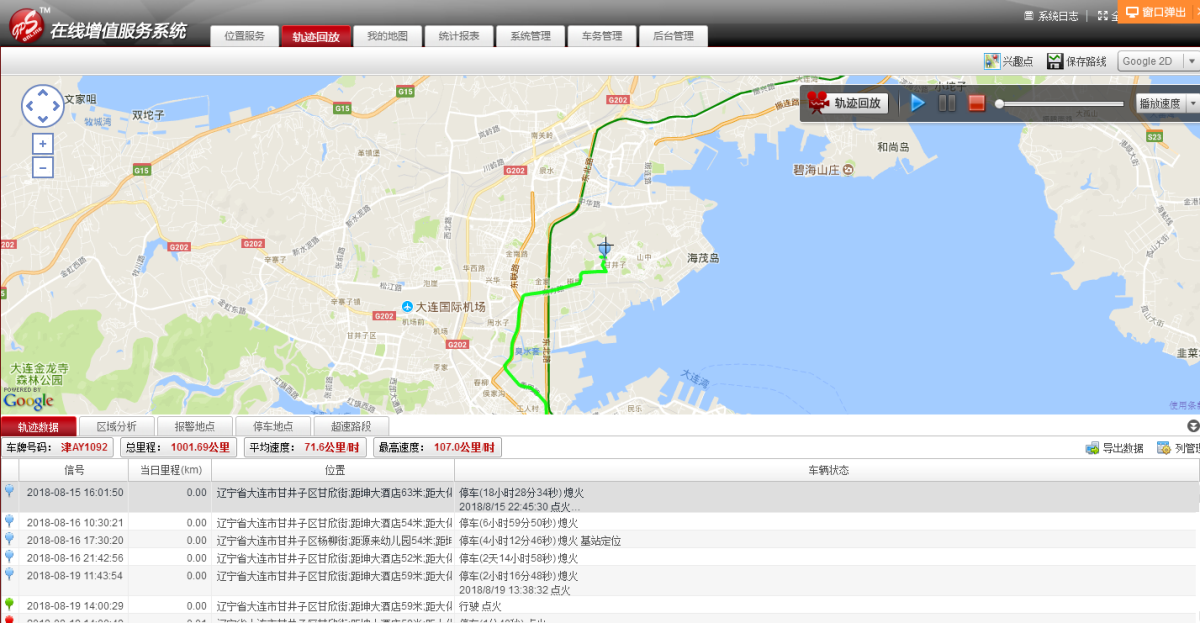Click the playback progress slider handle
The width and height of the screenshot is (1200, 623).
(x=999, y=104)
